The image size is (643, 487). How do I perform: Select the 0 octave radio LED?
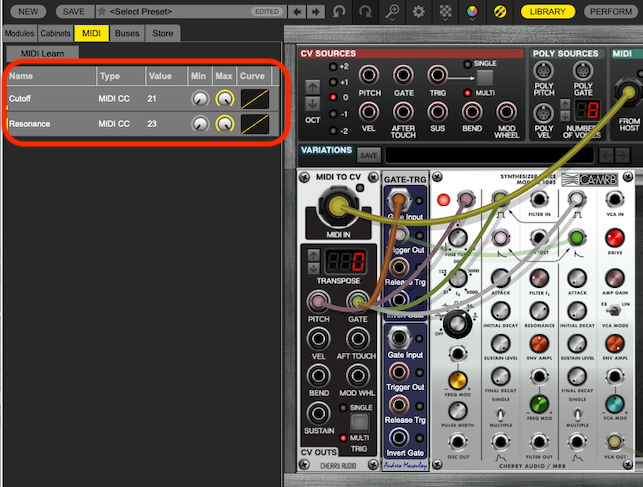coord(333,98)
